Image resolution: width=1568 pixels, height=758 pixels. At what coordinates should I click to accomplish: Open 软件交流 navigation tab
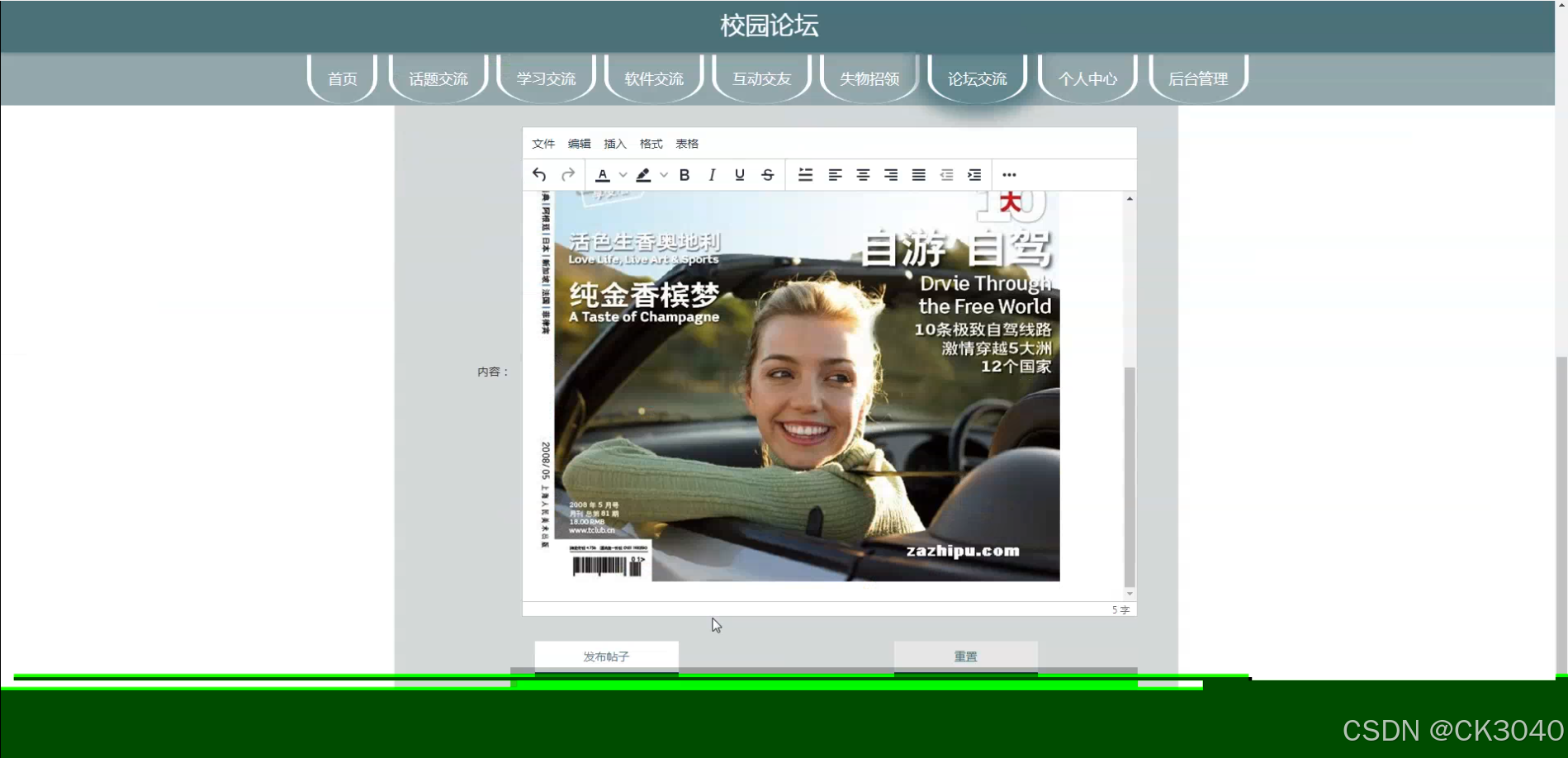654,78
